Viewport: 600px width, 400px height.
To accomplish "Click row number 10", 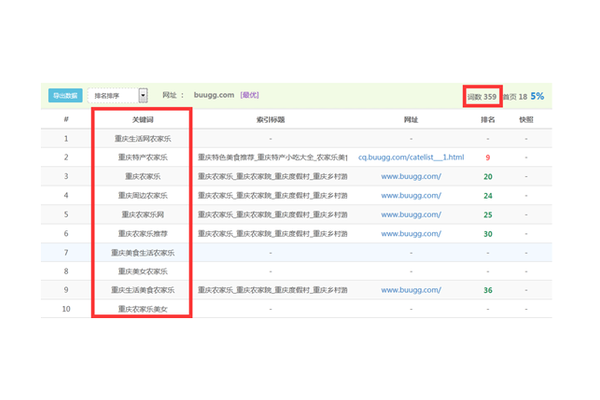I will pos(66,309).
